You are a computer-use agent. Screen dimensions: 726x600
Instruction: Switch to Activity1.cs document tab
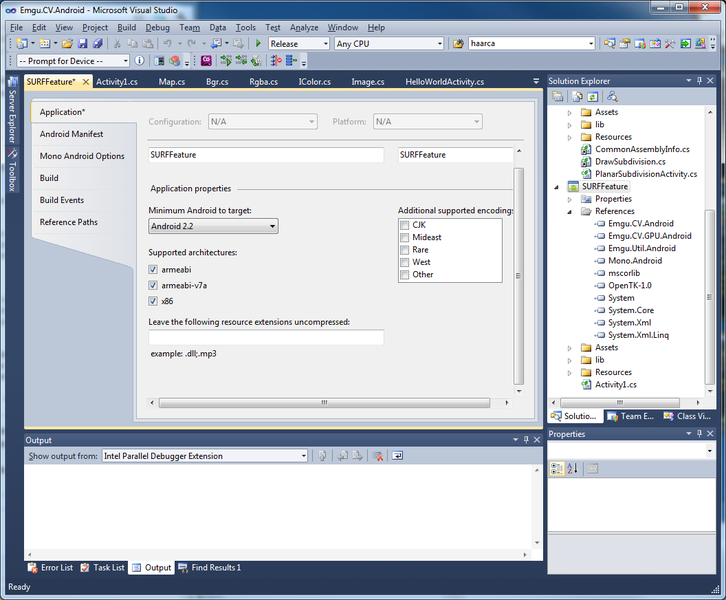[x=117, y=81]
